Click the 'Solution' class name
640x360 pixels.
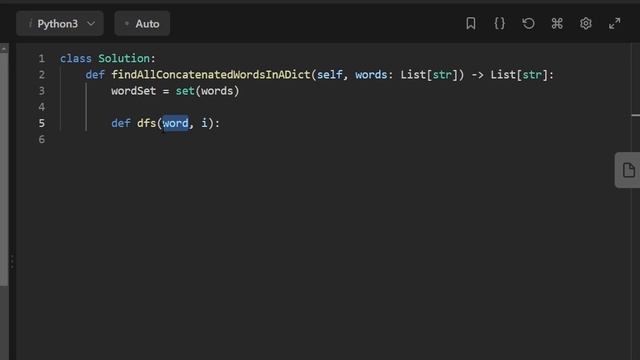(x=124, y=58)
